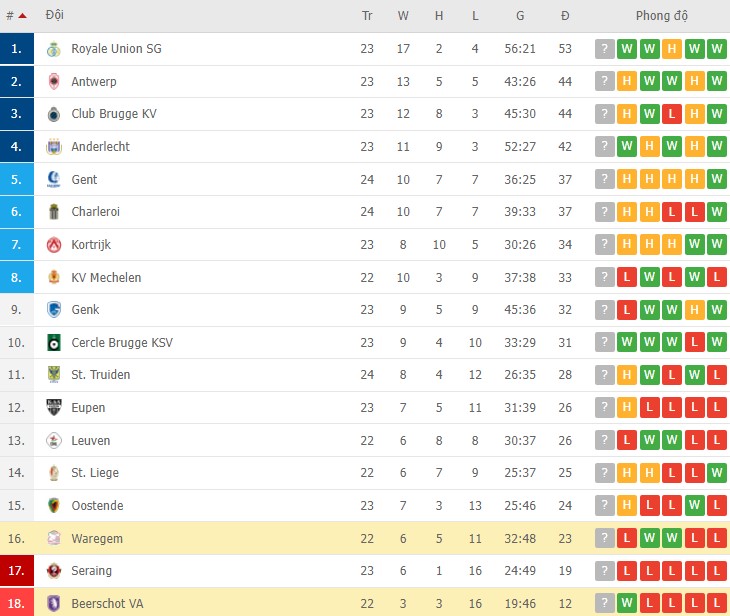This screenshot has height=616, width=730.
Task: Click Beerschot VA's green W form badge
Action: (x=627, y=604)
